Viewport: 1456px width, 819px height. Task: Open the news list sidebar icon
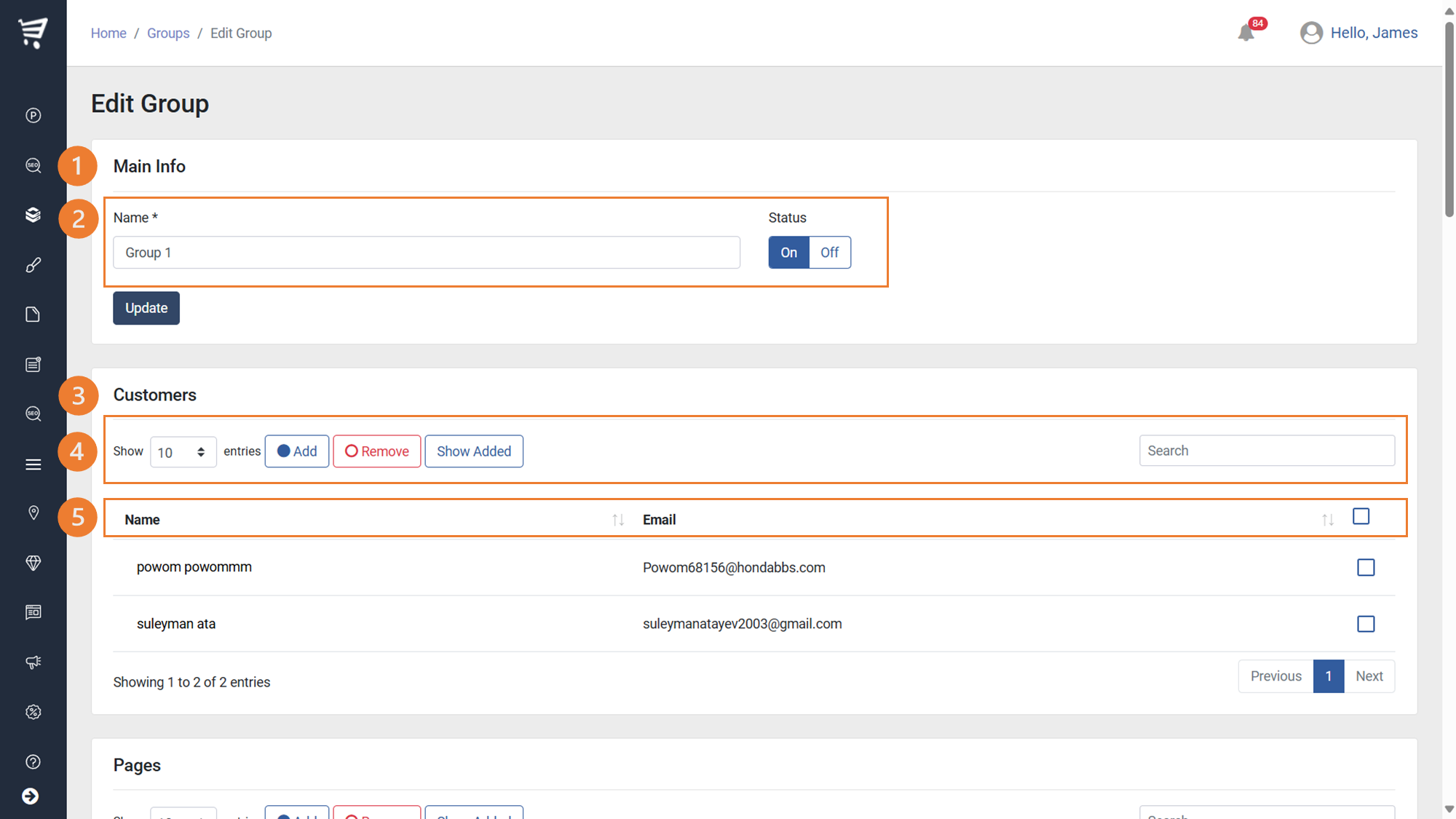(x=33, y=364)
